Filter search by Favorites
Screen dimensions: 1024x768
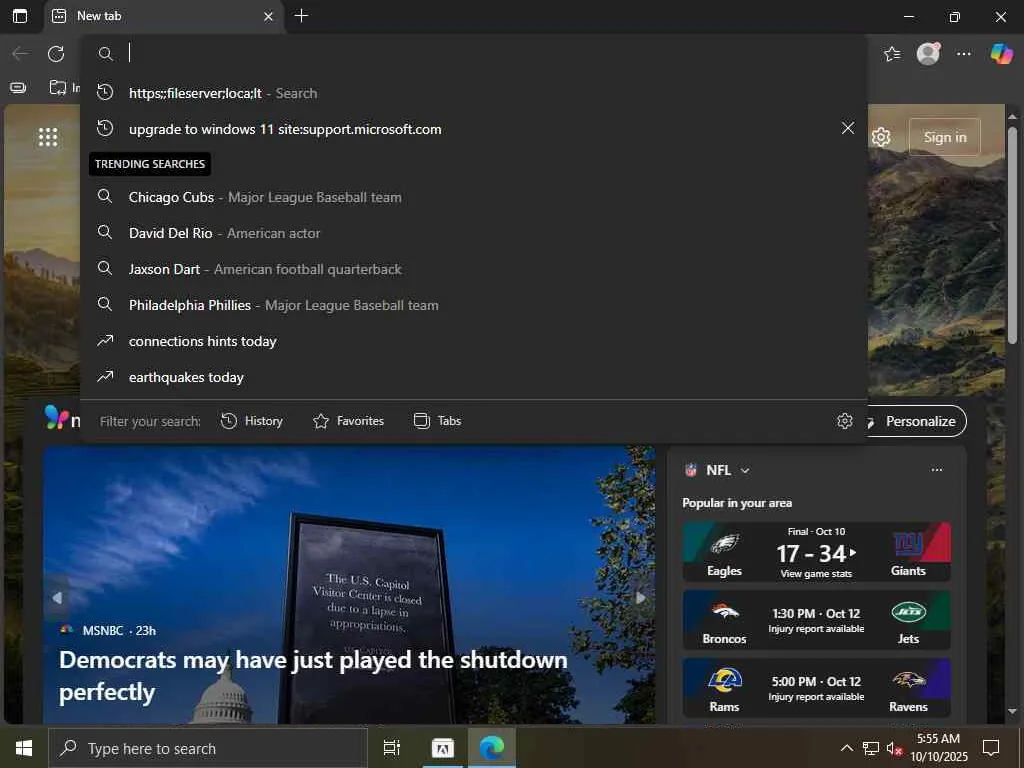click(348, 421)
